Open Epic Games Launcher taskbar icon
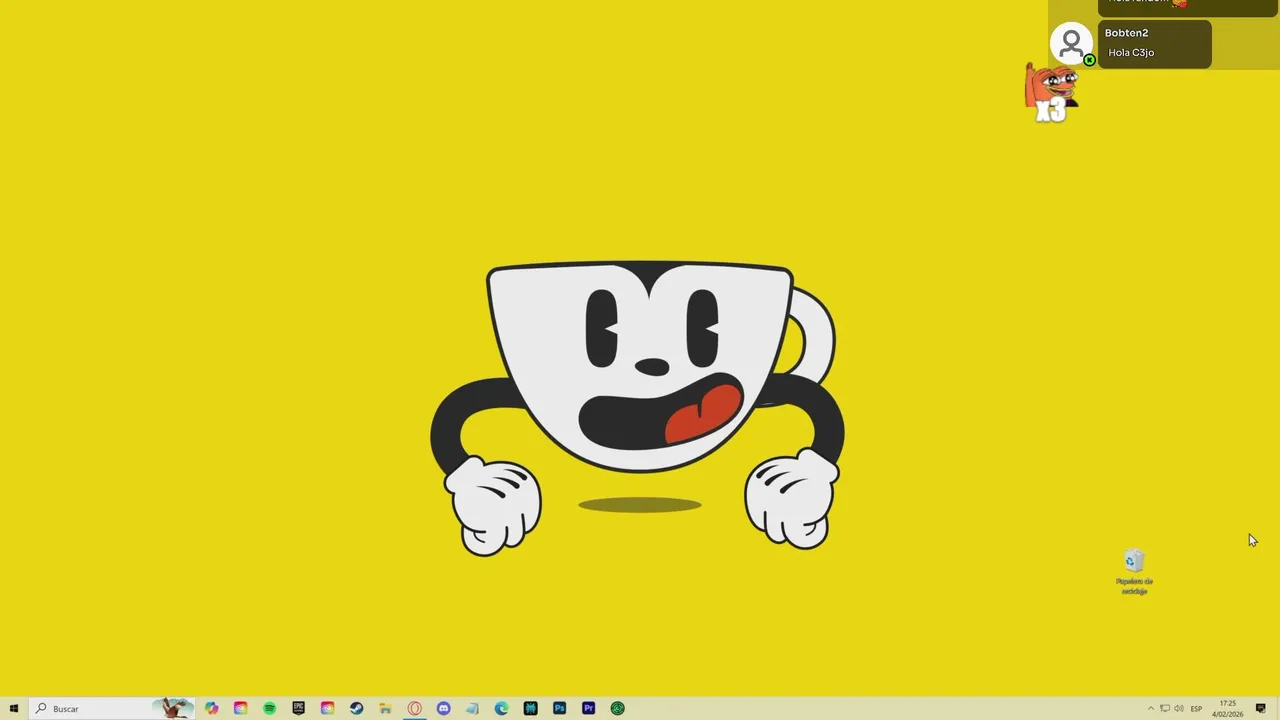 tap(298, 708)
